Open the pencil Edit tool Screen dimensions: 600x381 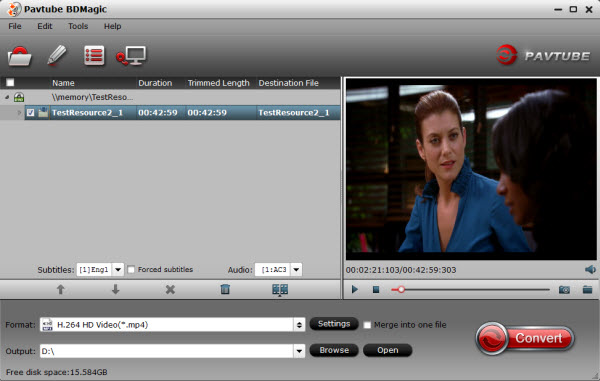click(x=57, y=55)
